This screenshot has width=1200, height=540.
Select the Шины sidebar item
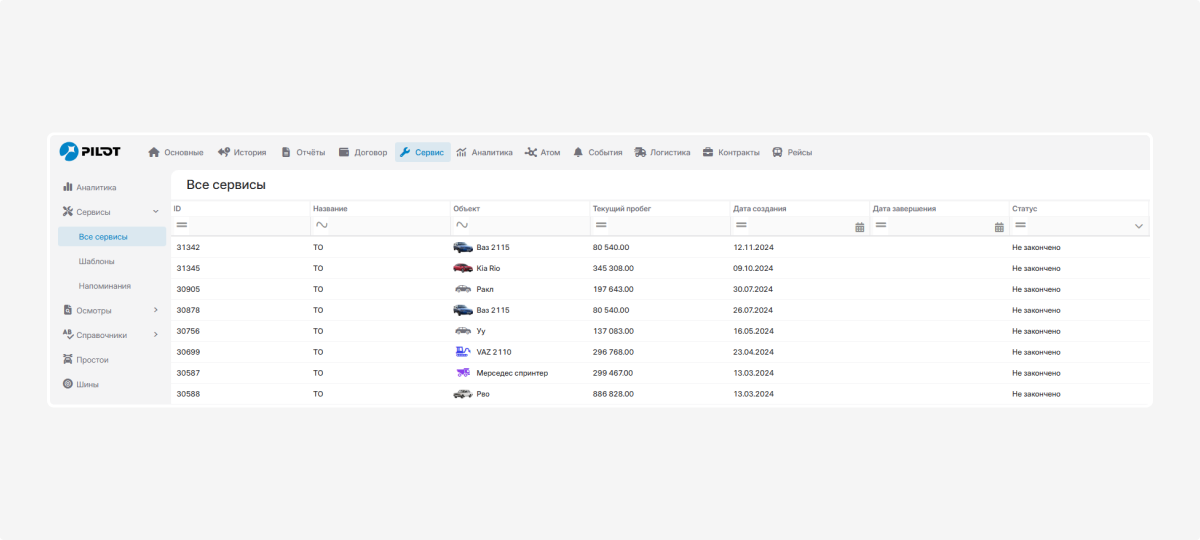coord(87,384)
